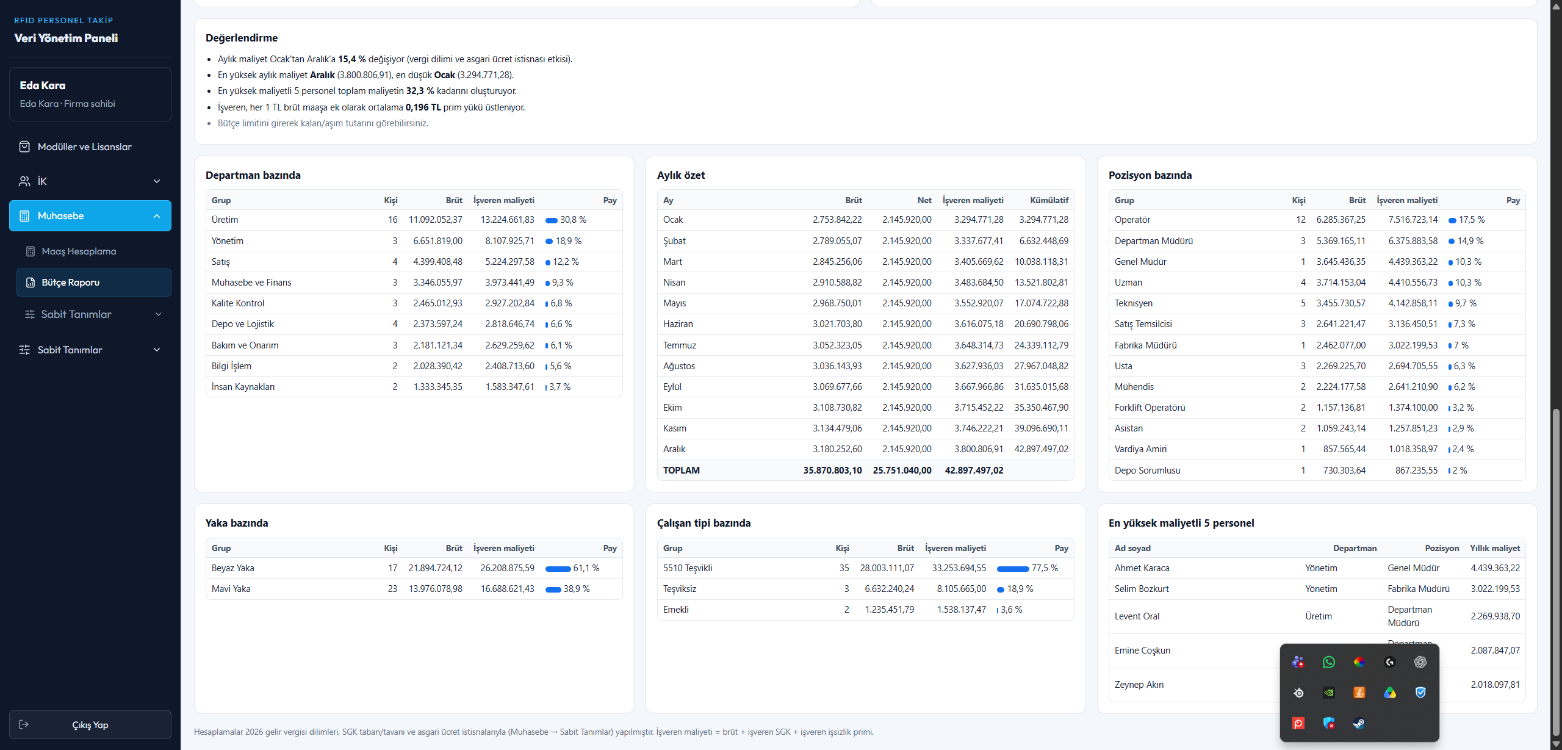Open Modüller ve Lisanslar page
Image resolution: width=1562 pixels, height=750 pixels.
(90, 147)
